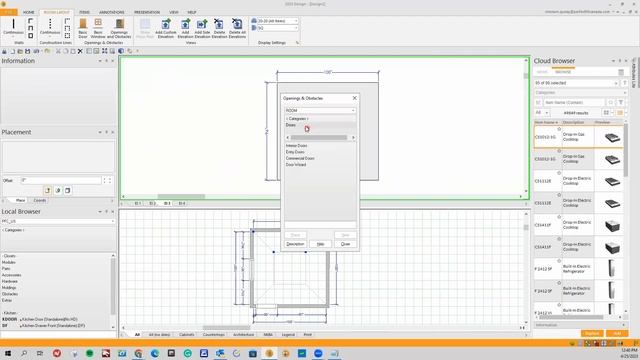Screen dimensions: 640x360
Task: Open the Categories dropdown in Cloud Browser
Action: (x=580, y=93)
